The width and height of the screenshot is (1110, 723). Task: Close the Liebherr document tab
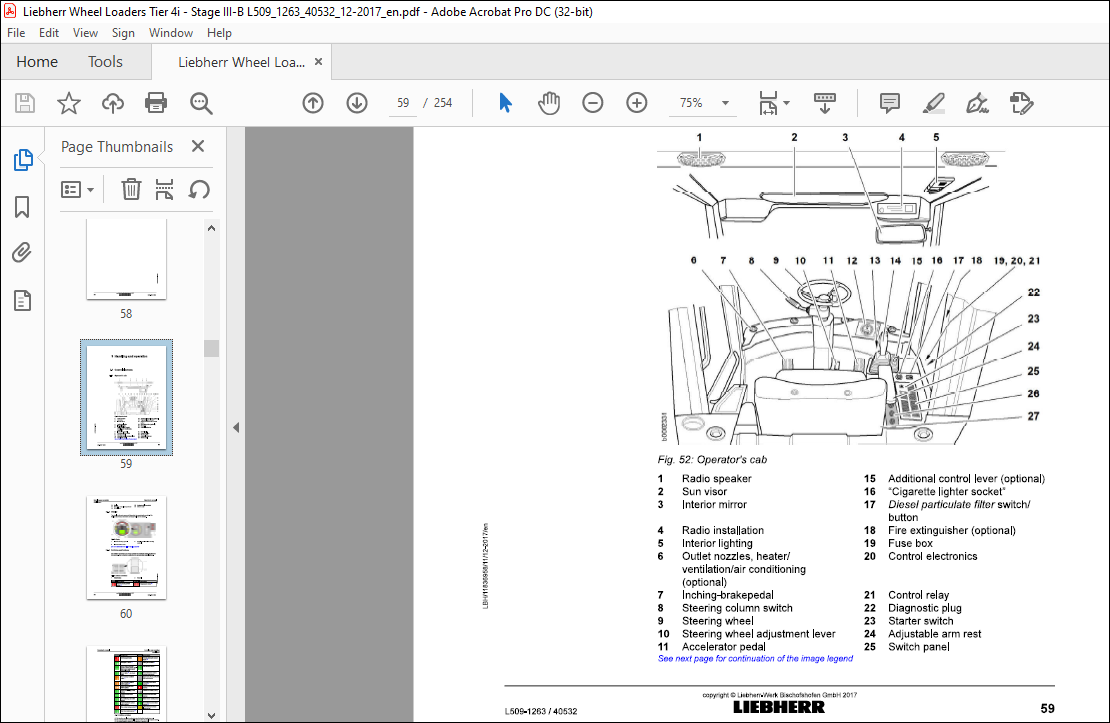(x=319, y=62)
